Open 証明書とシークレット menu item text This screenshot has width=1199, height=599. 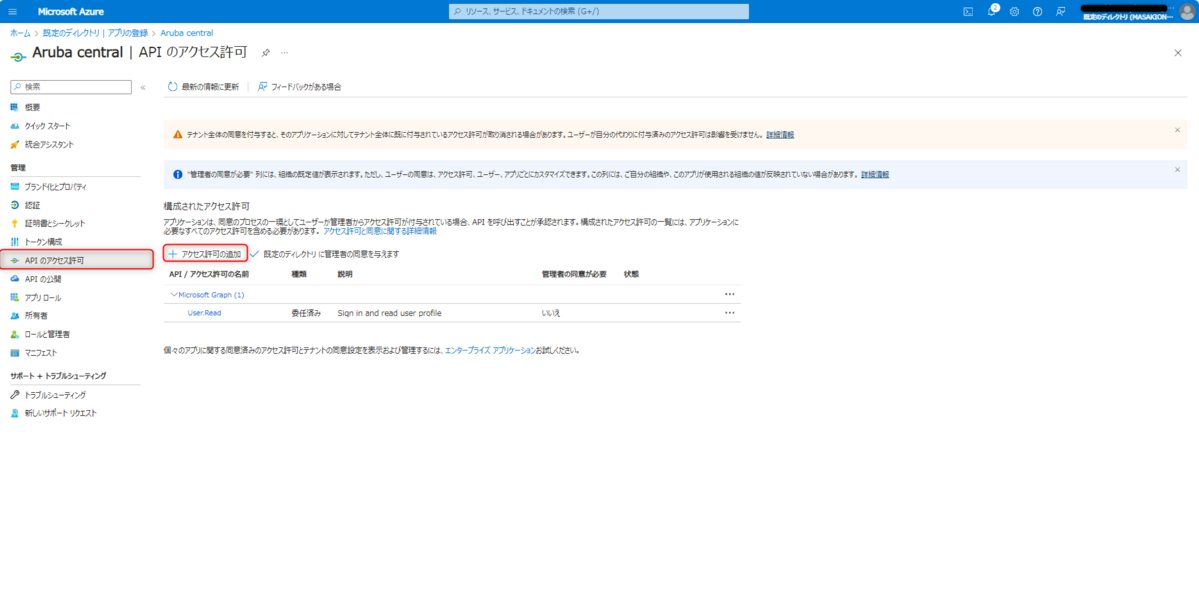coord(55,223)
